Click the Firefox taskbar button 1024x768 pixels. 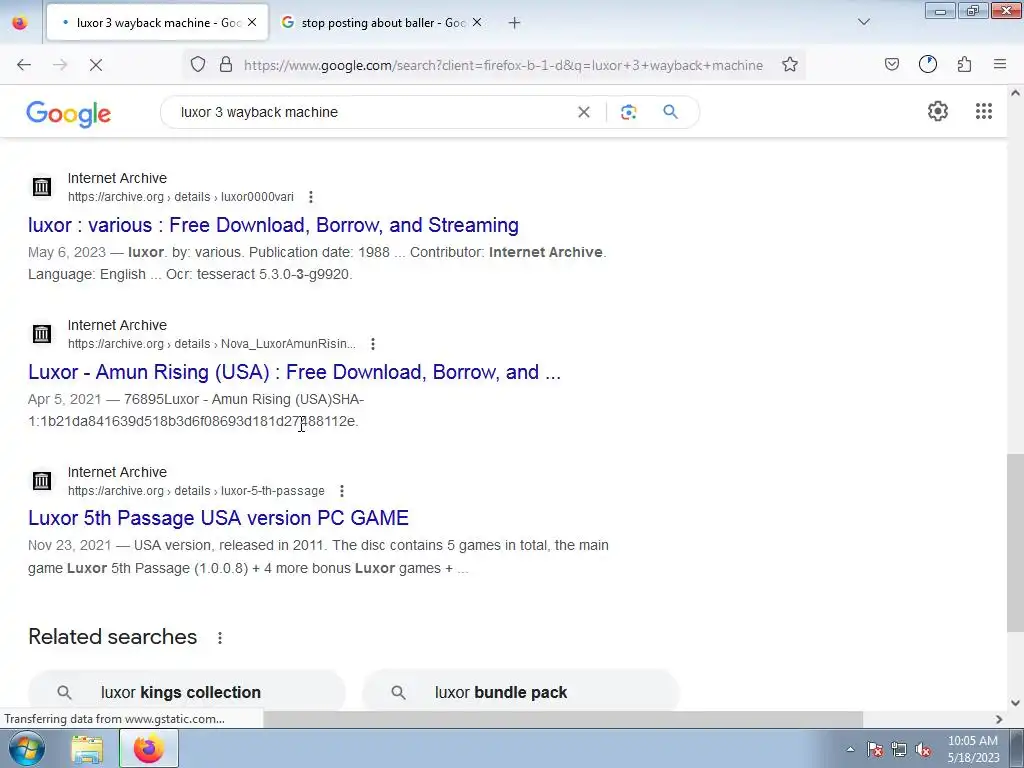tap(149, 748)
